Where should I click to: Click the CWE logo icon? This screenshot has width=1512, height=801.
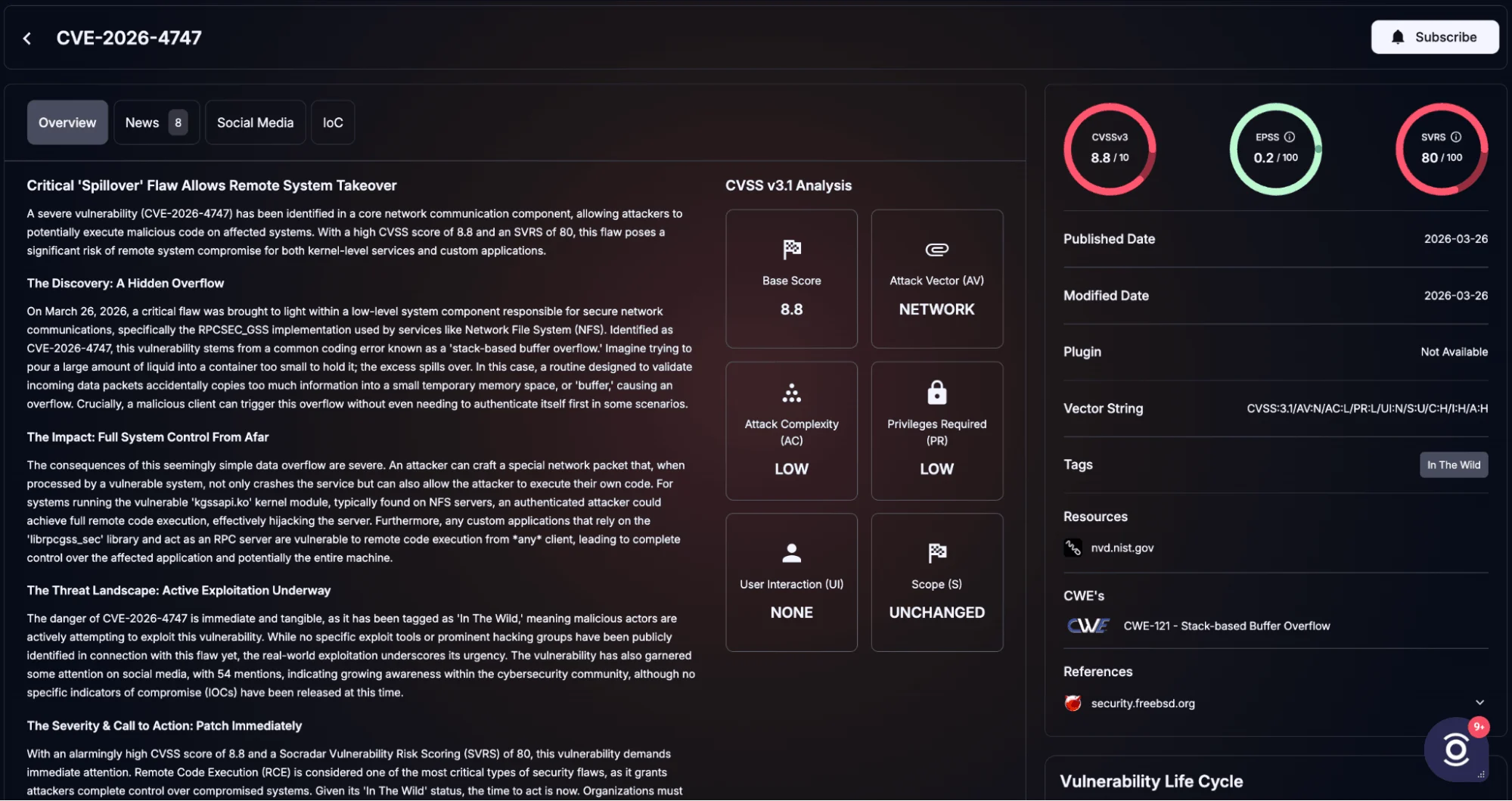pos(1088,626)
